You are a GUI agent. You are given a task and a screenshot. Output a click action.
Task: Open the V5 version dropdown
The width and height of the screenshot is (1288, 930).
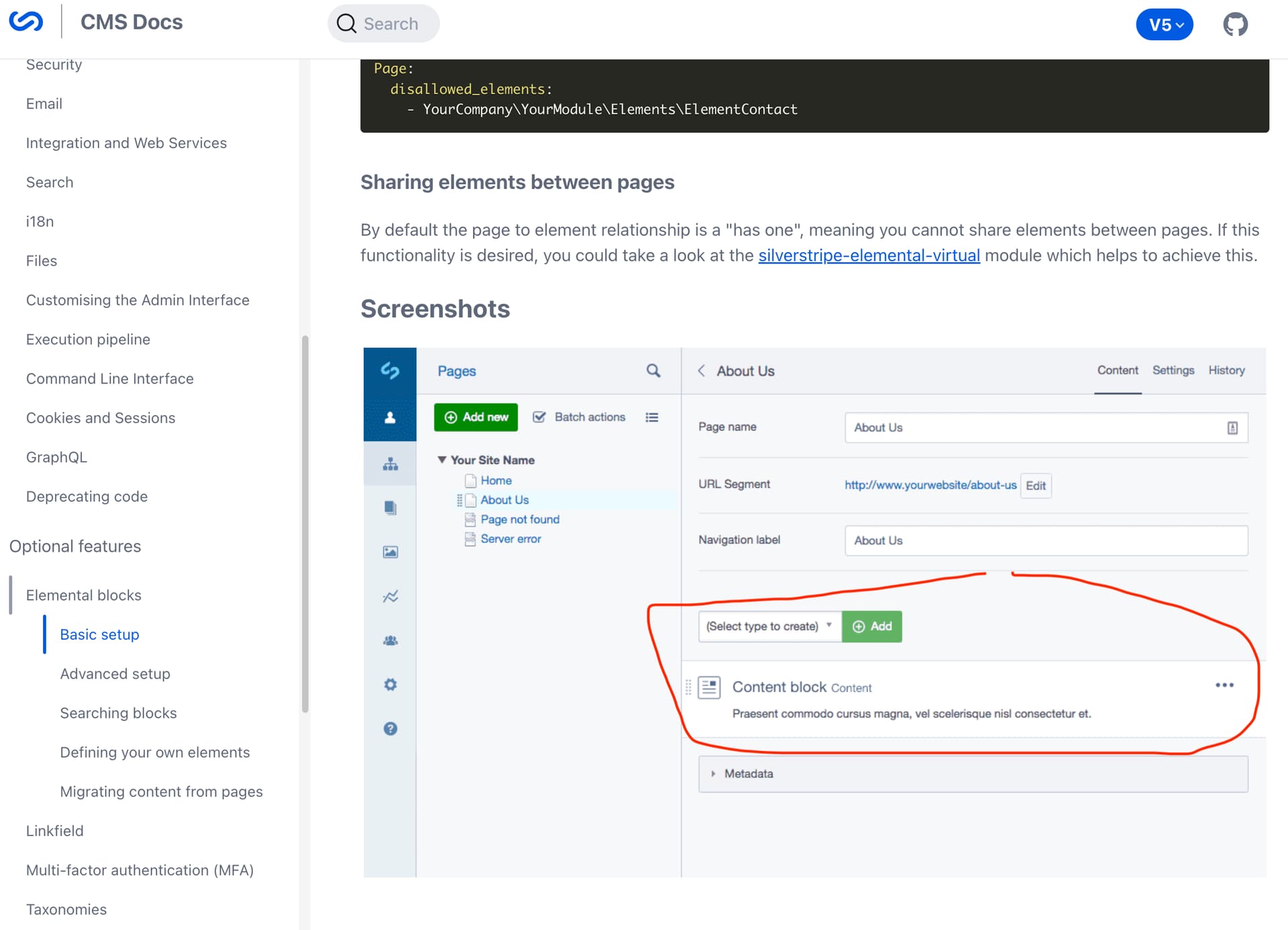pos(1165,25)
